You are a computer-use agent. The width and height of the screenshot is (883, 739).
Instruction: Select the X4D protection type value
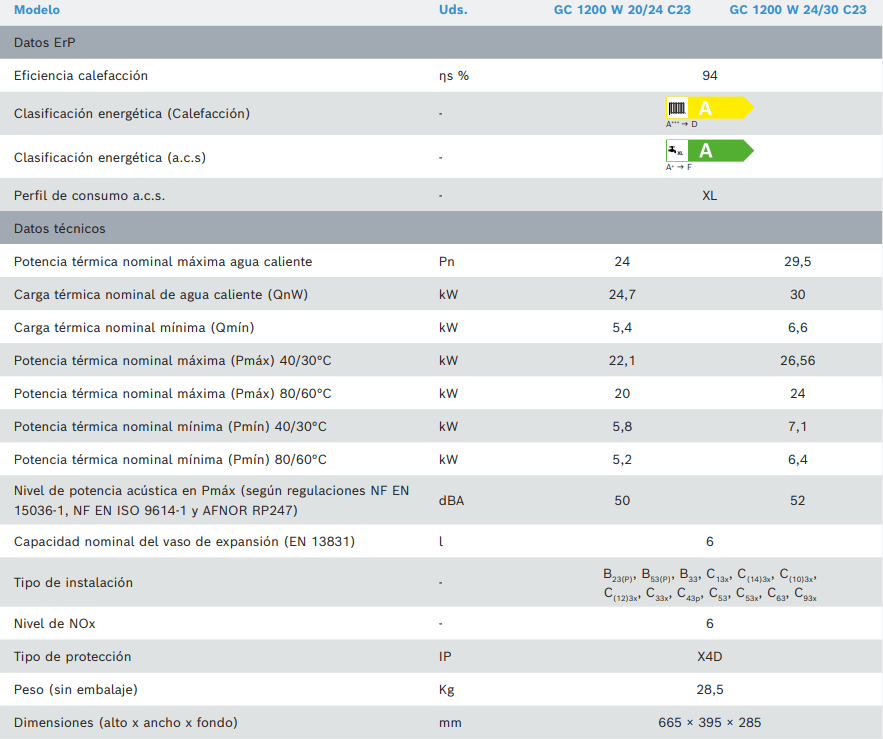(x=710, y=657)
